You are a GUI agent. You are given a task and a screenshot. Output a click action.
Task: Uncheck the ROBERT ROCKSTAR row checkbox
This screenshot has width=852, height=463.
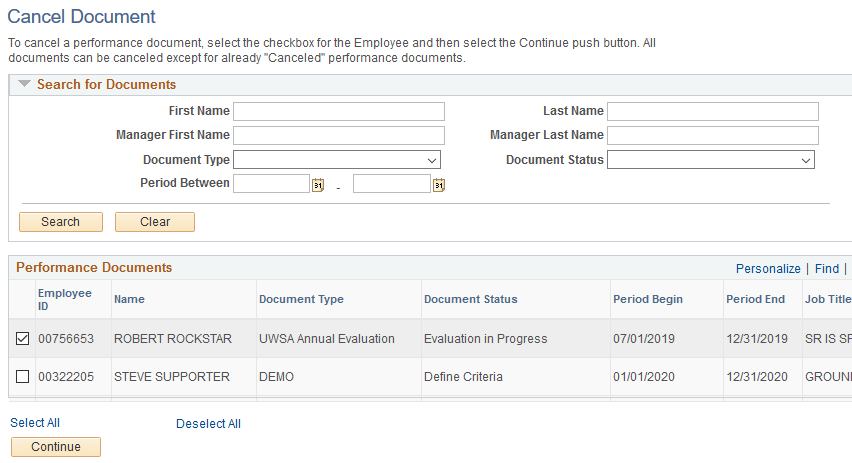pos(22,339)
